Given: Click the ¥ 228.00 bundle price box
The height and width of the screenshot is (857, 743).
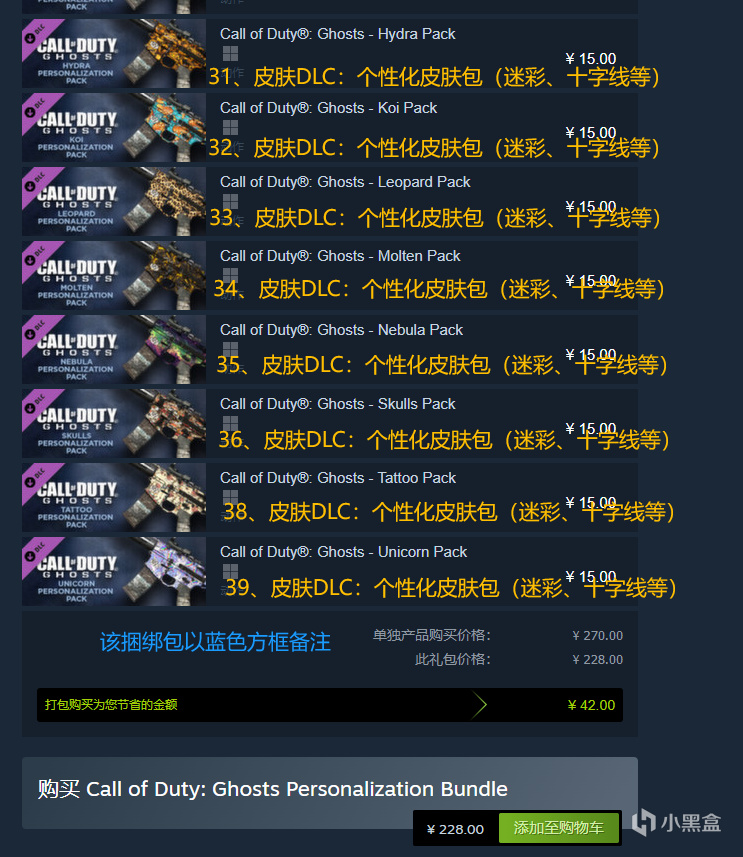Looking at the screenshot, I should tap(455, 829).
